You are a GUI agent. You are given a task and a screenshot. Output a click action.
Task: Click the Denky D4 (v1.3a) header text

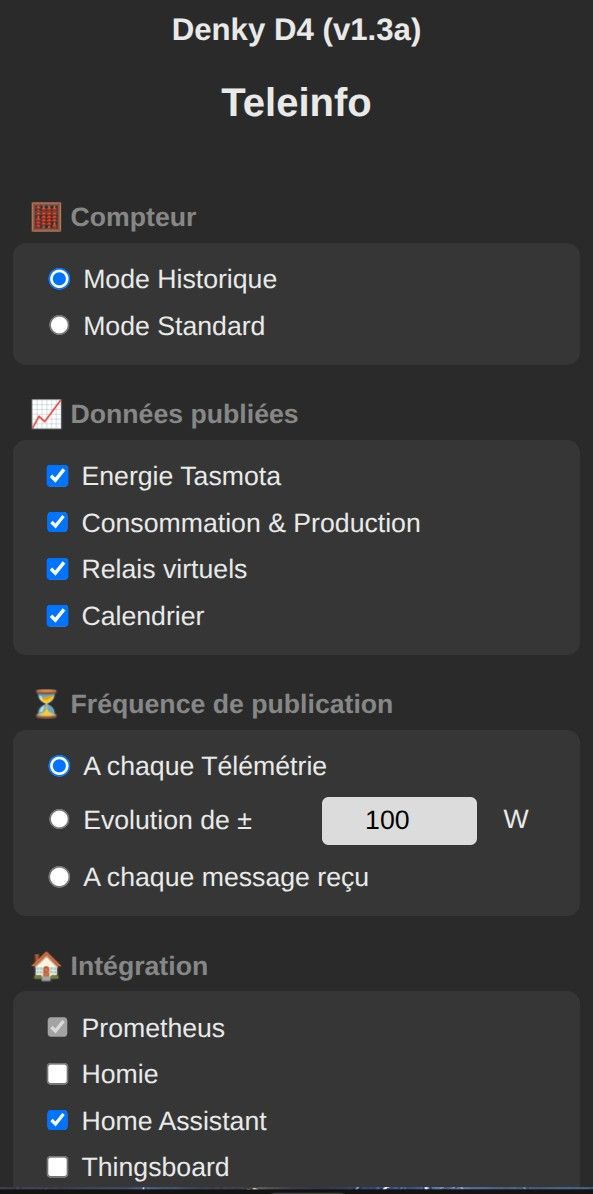(297, 31)
